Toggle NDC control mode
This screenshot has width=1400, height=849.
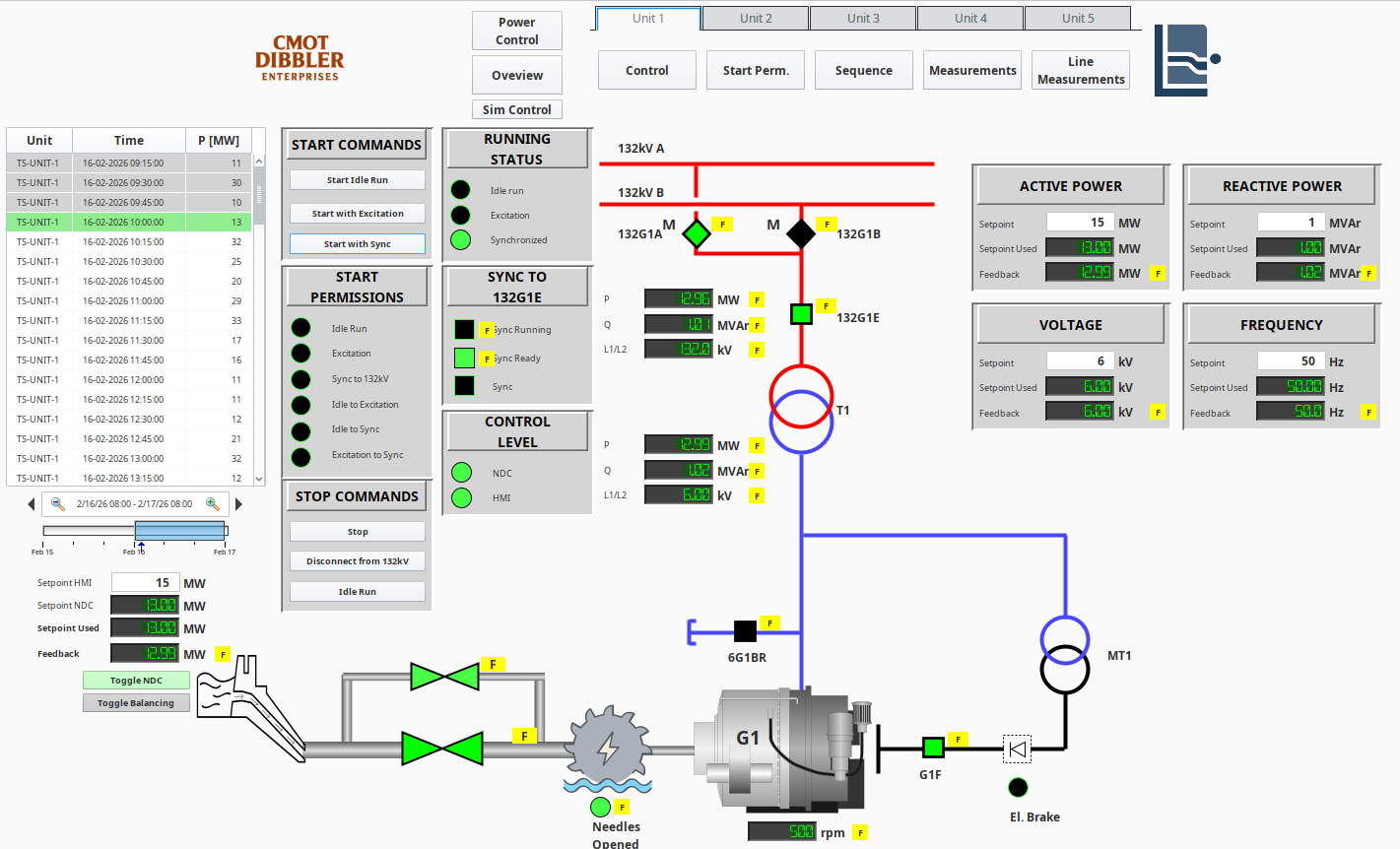click(136, 681)
